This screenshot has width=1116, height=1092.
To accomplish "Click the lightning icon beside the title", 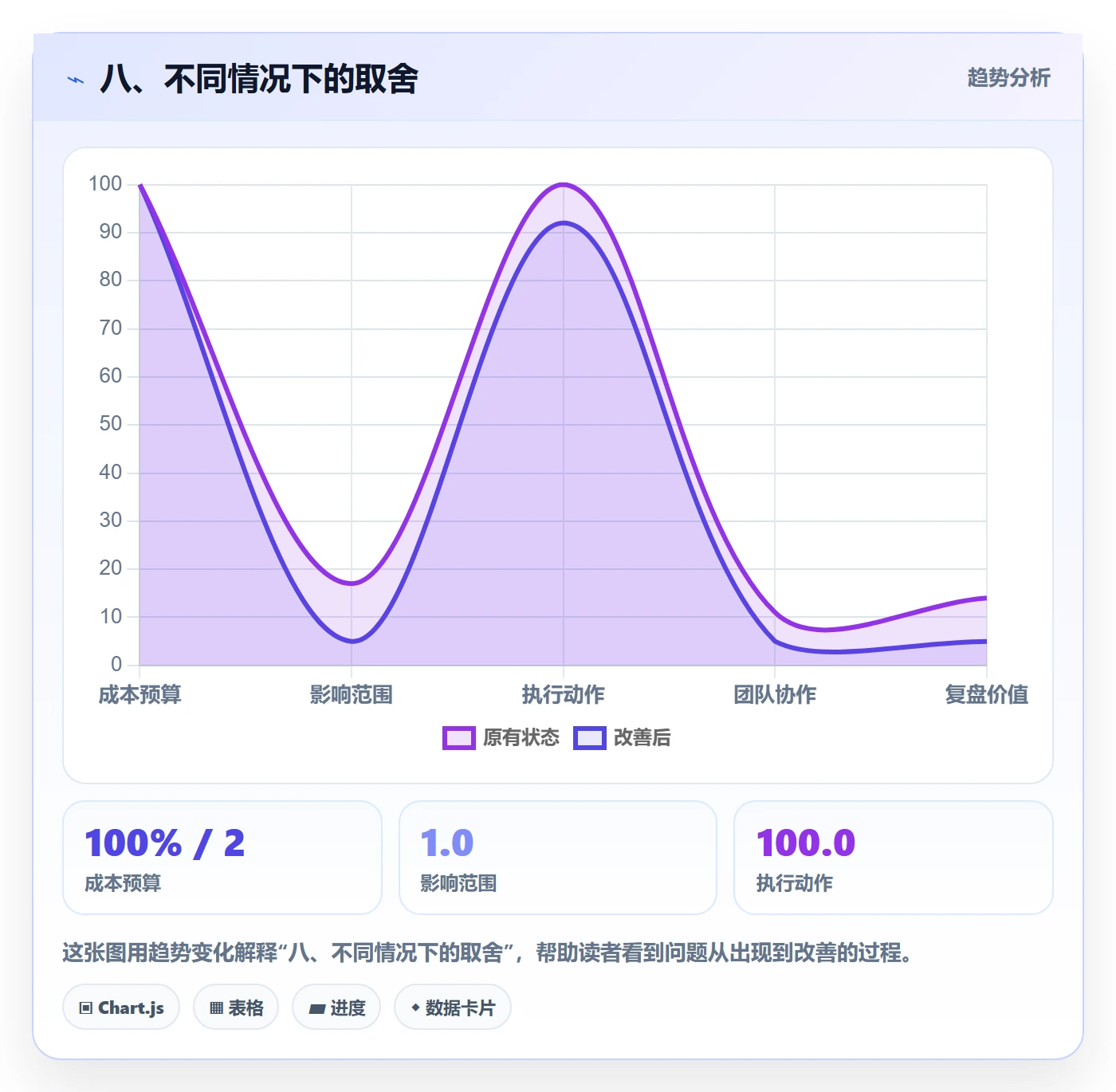I will pyautogui.click(x=76, y=80).
